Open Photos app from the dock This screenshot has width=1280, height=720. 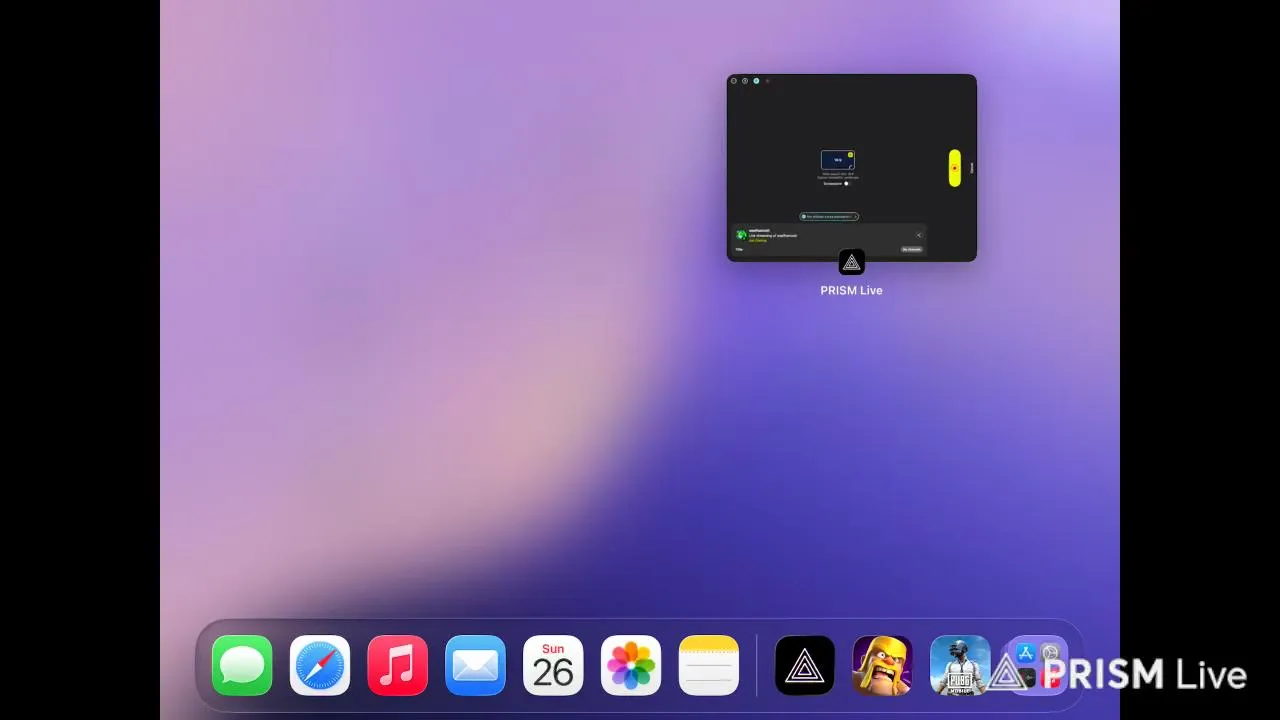tap(631, 665)
